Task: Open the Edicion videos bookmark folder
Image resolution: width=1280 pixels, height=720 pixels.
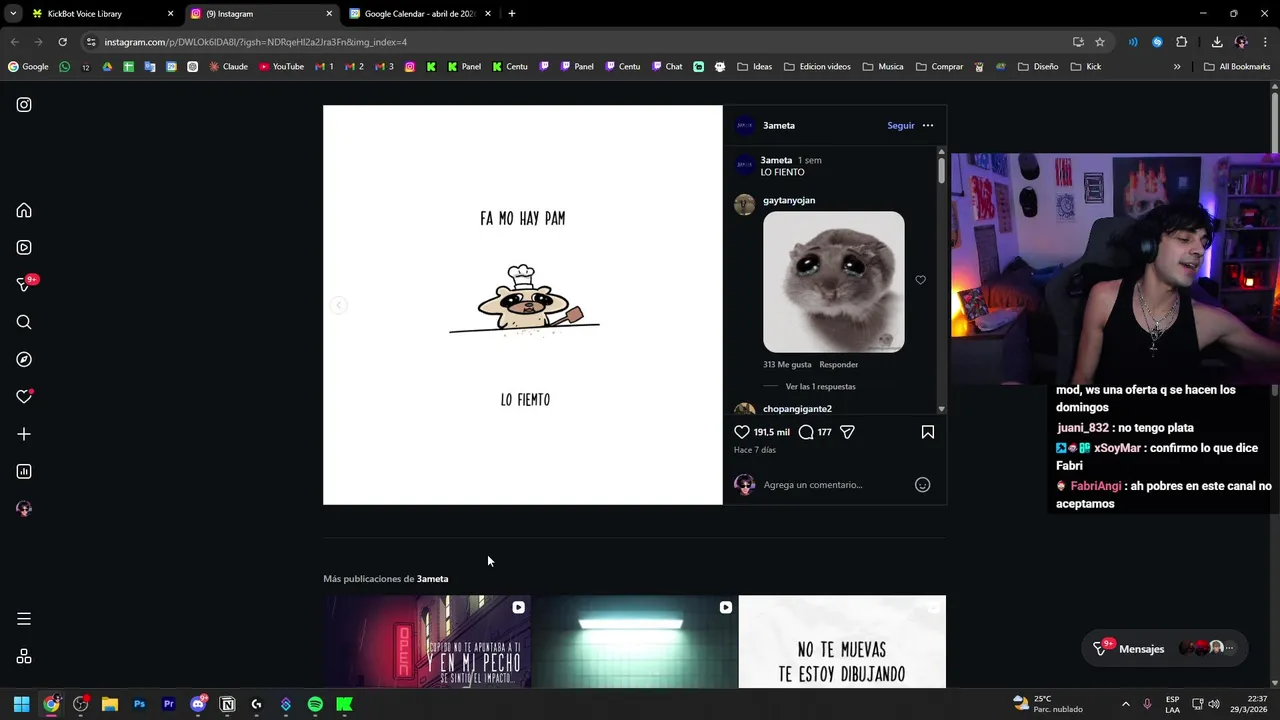Action: 817,67
